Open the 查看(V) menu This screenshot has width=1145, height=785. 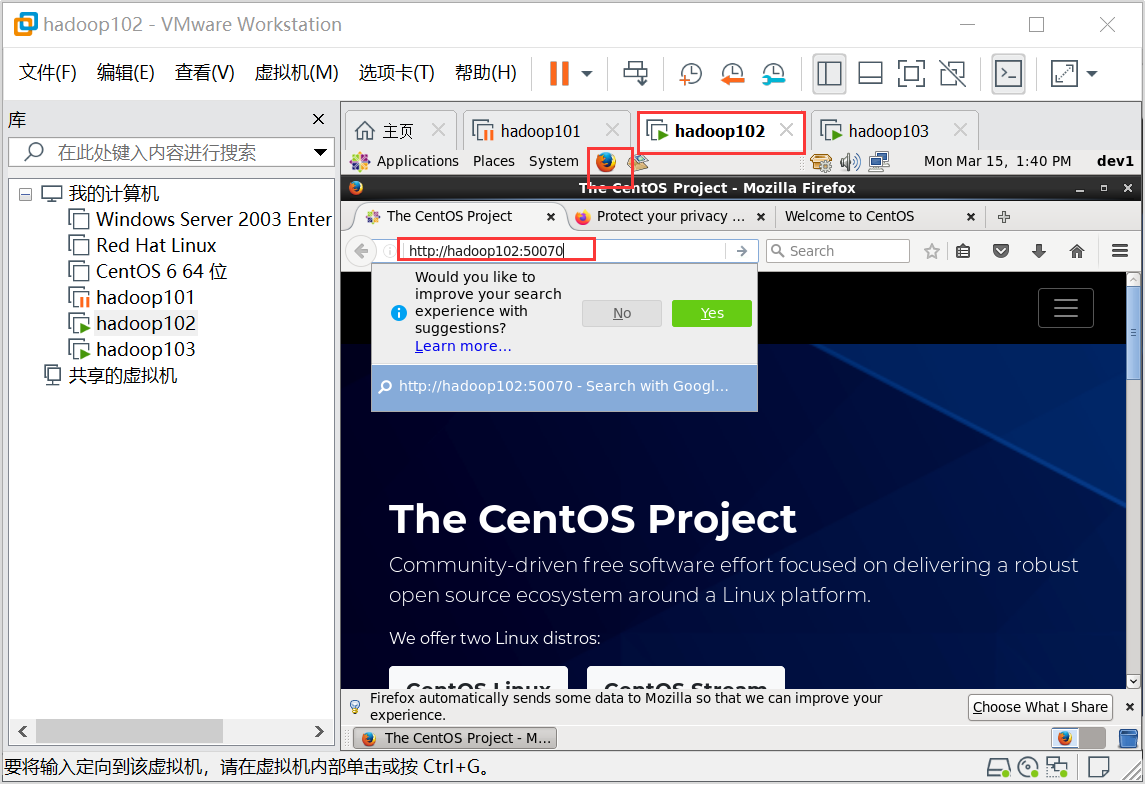click(x=204, y=72)
